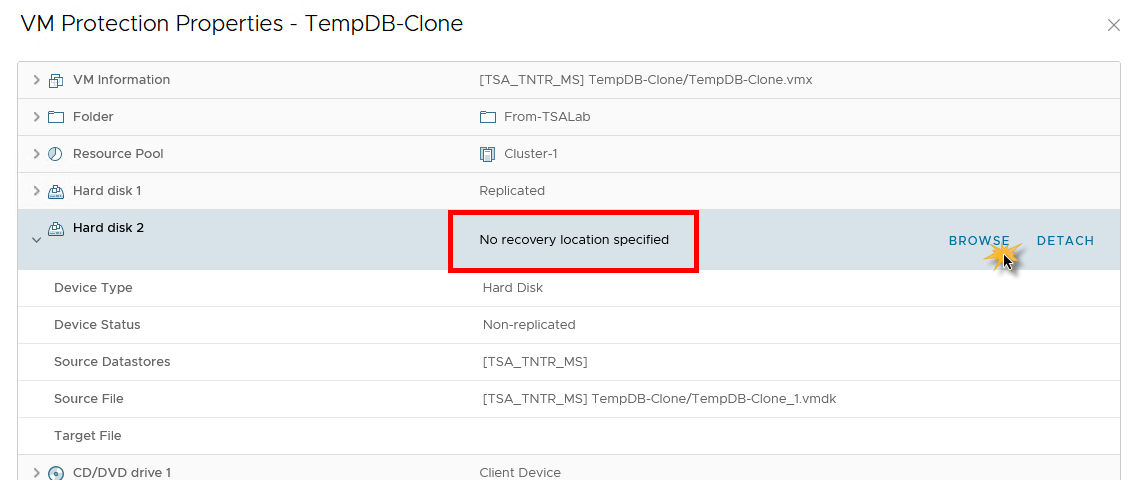The image size is (1133, 480).
Task: Browse for a recovery location
Action: coord(979,241)
